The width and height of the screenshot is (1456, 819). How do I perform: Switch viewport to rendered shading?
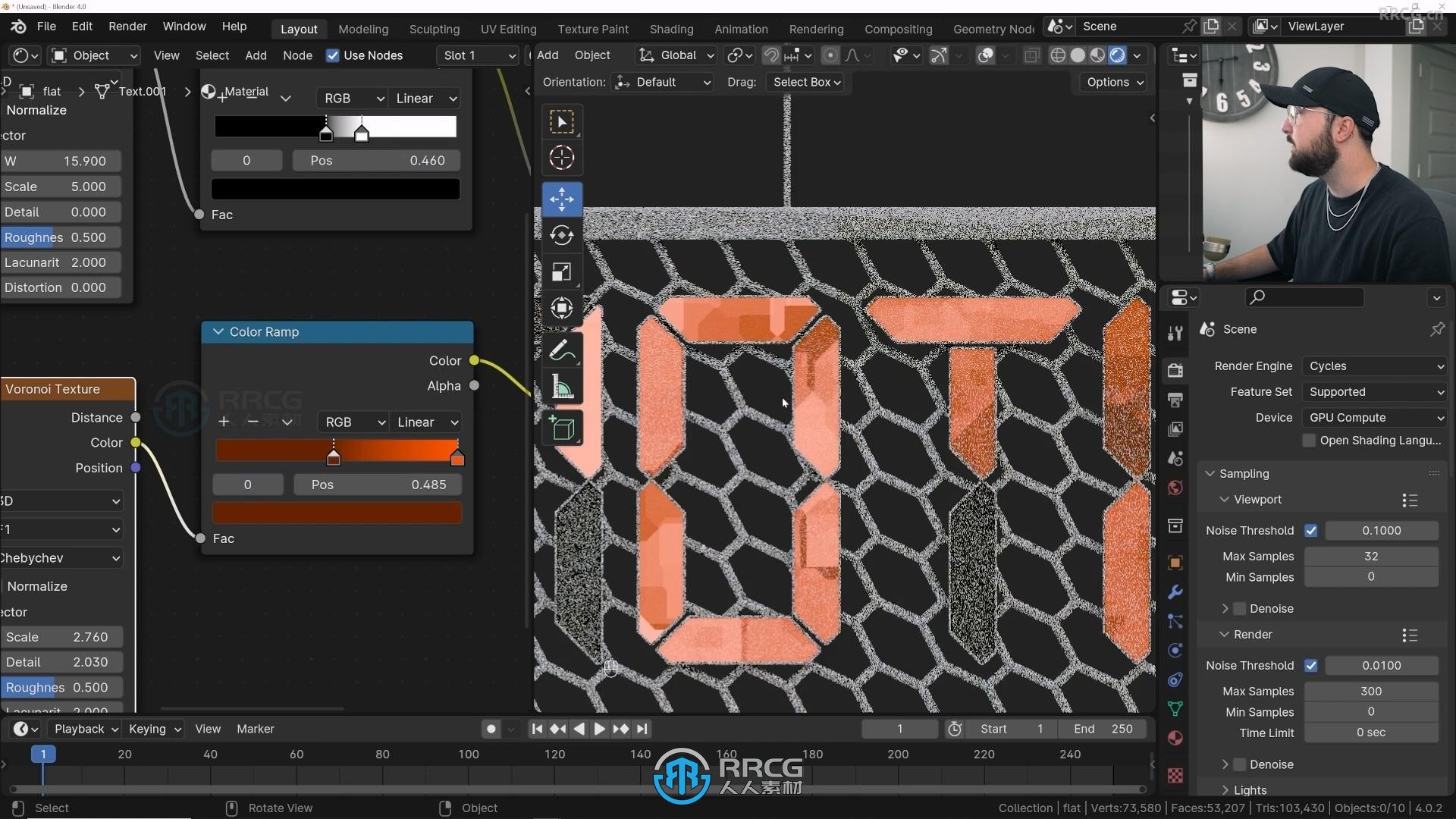point(1117,55)
